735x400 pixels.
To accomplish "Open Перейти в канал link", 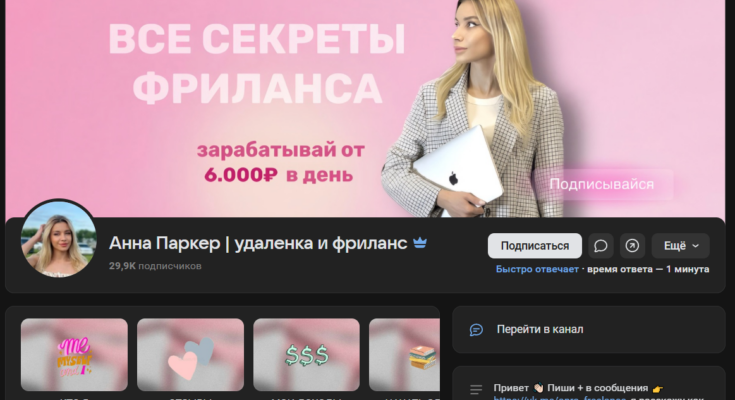I will click(x=540, y=329).
